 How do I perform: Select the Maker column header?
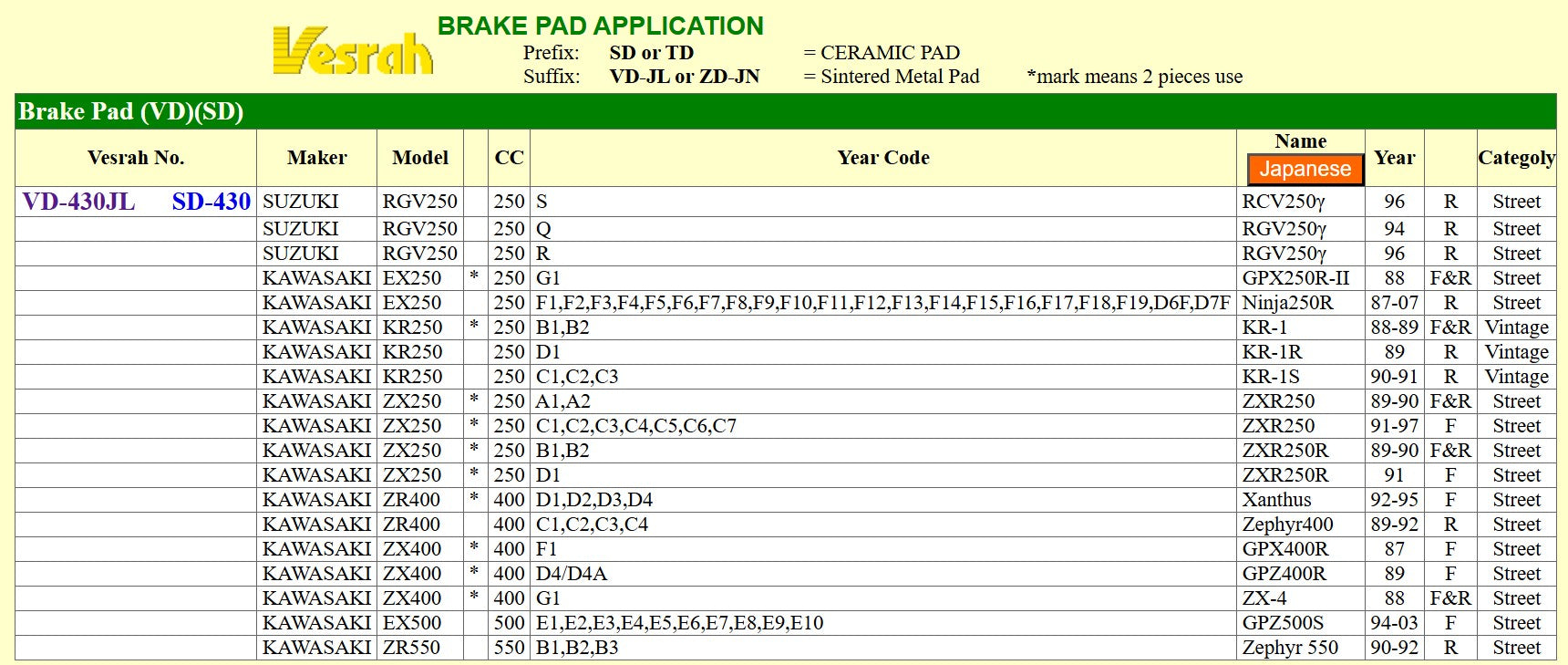click(x=316, y=158)
